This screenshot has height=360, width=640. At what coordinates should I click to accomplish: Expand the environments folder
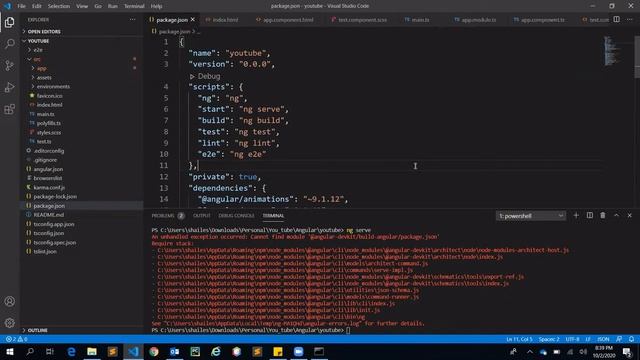53,87
